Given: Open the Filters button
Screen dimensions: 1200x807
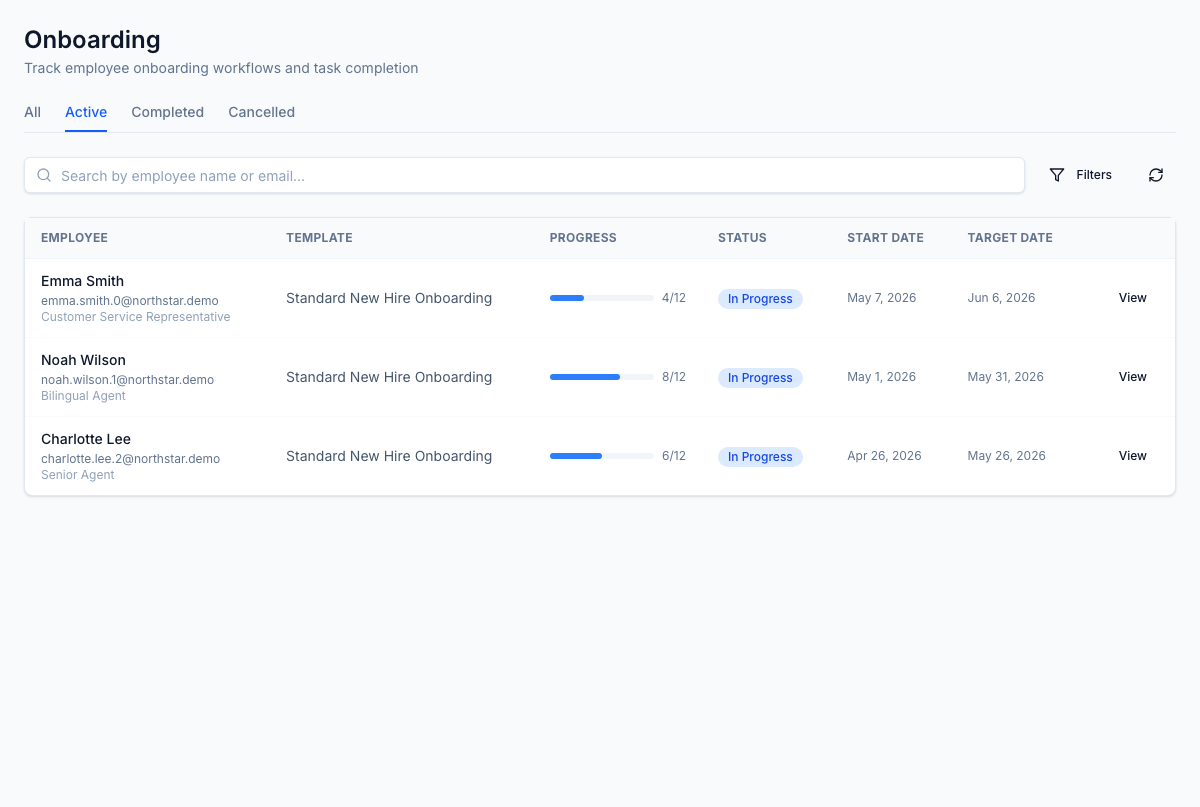Looking at the screenshot, I should point(1081,175).
